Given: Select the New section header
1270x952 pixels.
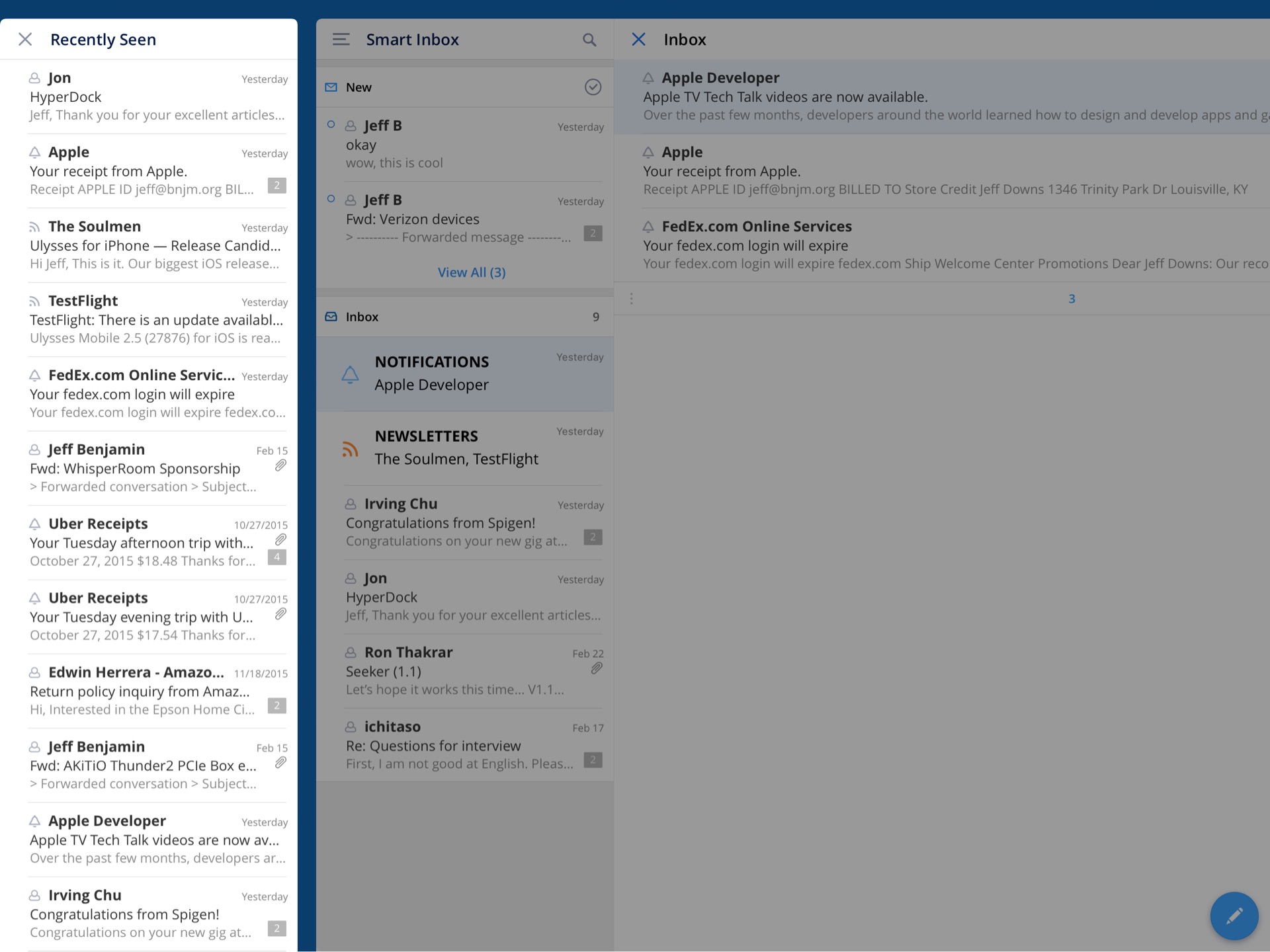Looking at the screenshot, I should (359, 87).
